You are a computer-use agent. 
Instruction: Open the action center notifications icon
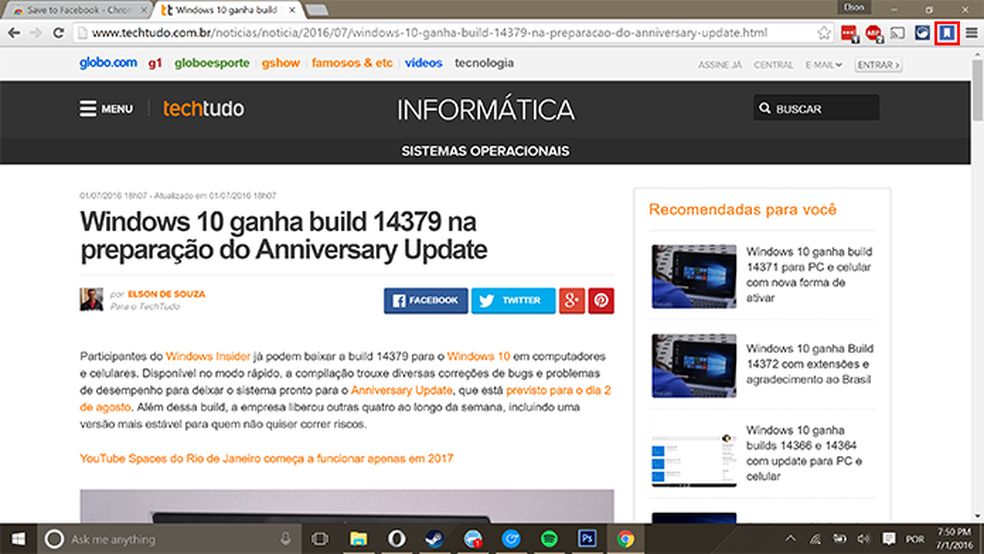pyautogui.click(x=889, y=539)
